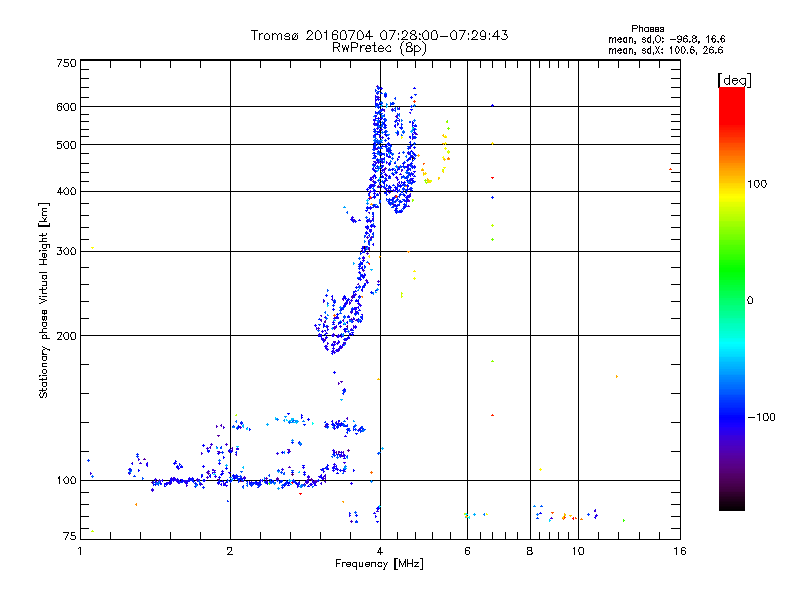
Task: Click the y-axis title 'Stationary phase Virtual Height [km]'
Action: point(44,300)
